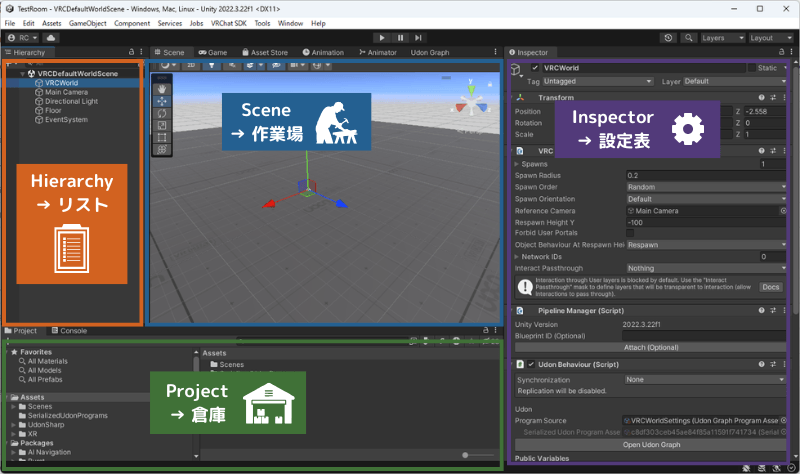Open the Component menu
The image size is (800, 474).
[x=132, y=23]
